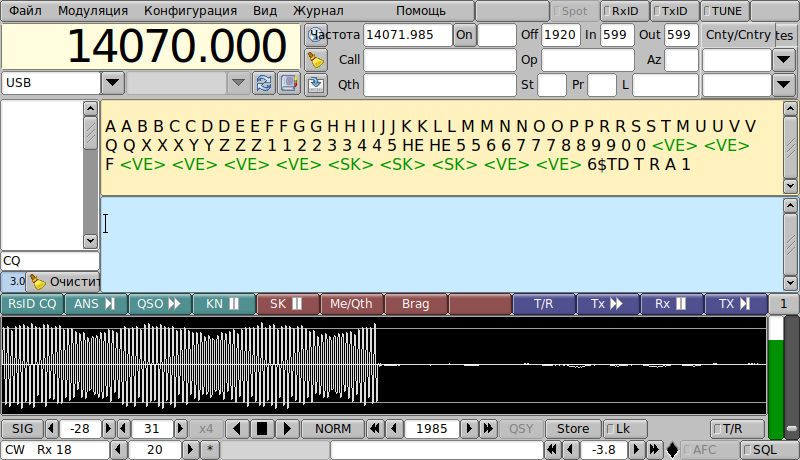Viewport: 800px width, 460px height.
Task: Click the broom icon beside the Call field
Action: tap(316, 60)
